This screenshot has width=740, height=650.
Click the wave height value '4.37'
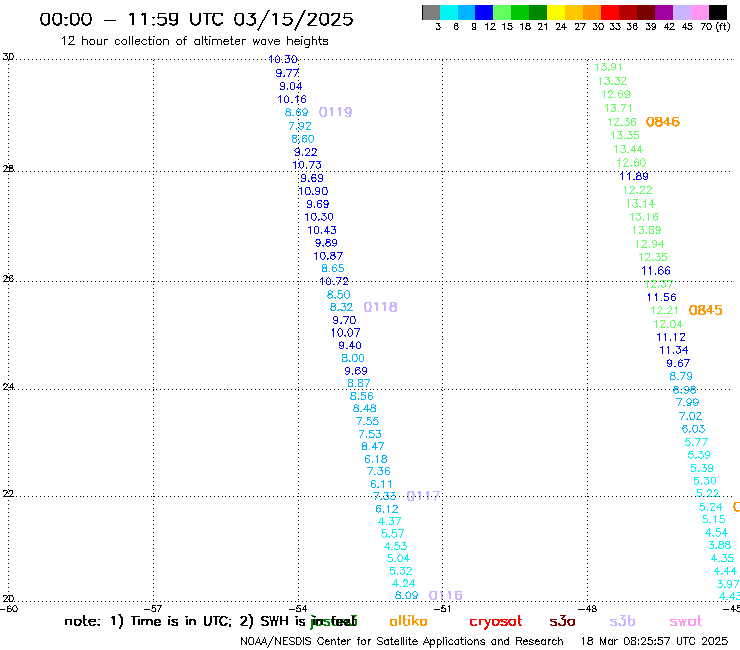pyautogui.click(x=390, y=522)
